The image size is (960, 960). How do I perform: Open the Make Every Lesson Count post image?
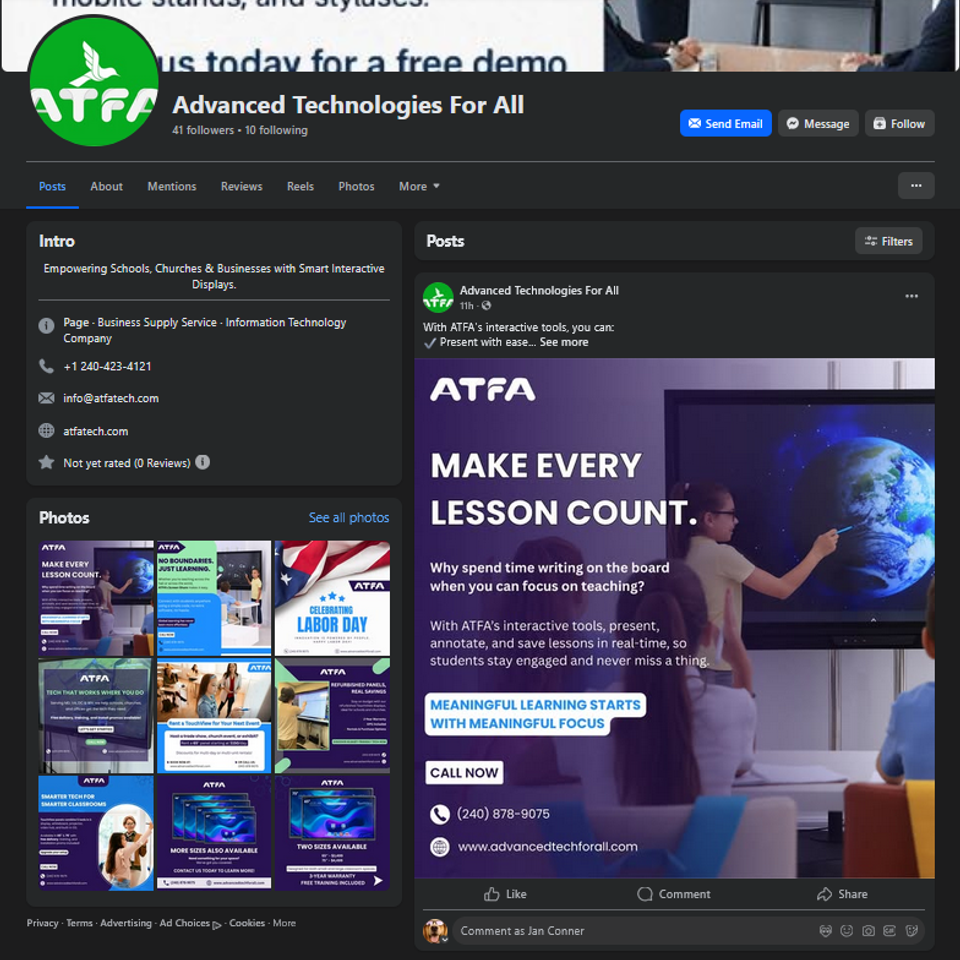[x=674, y=618]
